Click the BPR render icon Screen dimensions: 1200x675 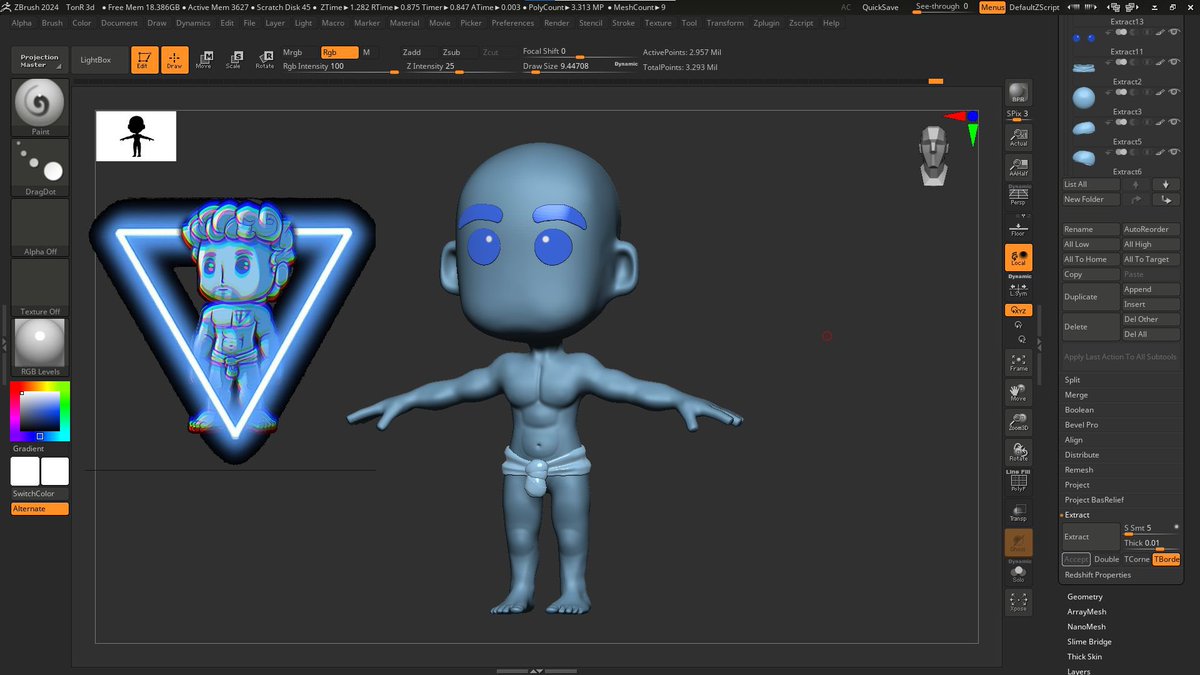1018,91
